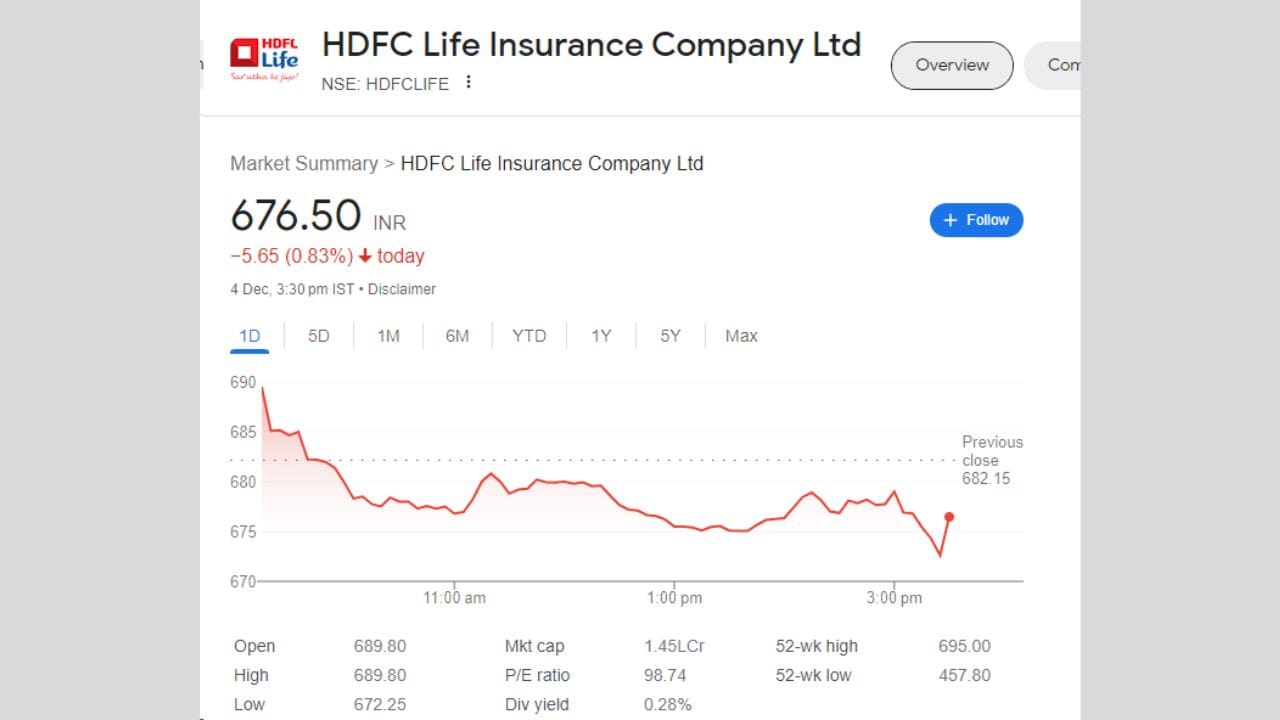1280x720 pixels.
Task: Open the Market Summary breadcrumb link
Action: pyautogui.click(x=304, y=163)
